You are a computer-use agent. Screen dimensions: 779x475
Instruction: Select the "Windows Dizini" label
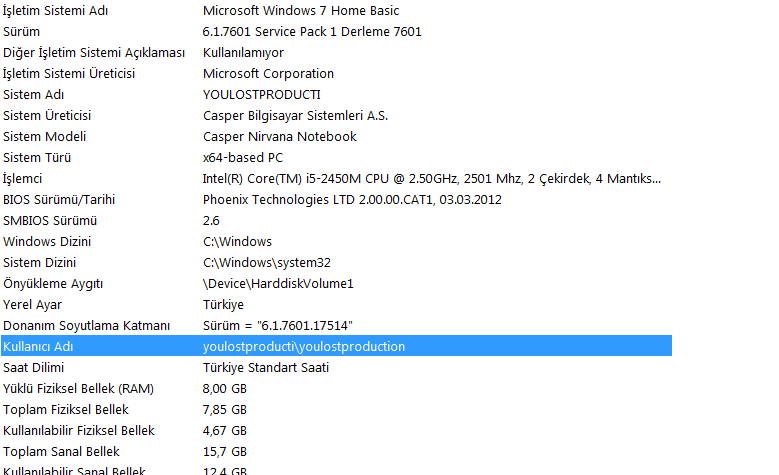[47, 241]
